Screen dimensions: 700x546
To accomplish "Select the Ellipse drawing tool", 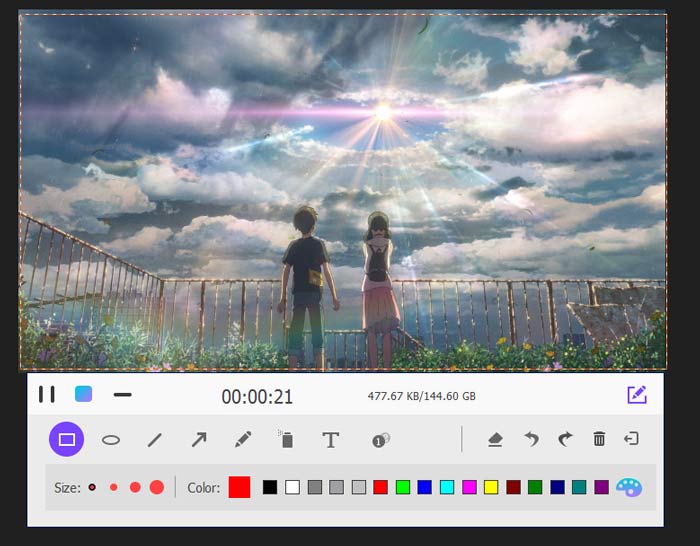I will point(111,440).
